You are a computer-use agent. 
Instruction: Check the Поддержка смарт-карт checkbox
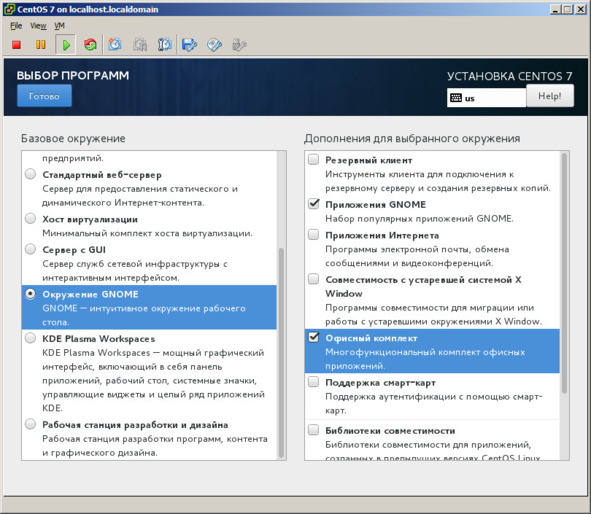(x=314, y=382)
